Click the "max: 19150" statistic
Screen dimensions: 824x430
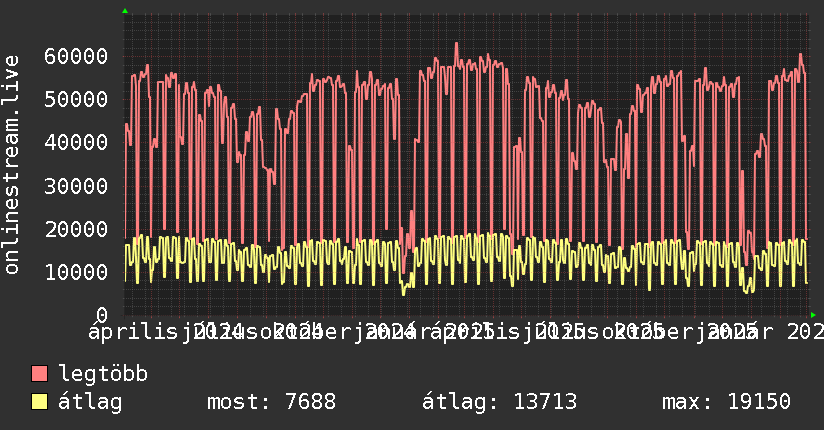[x=726, y=402]
